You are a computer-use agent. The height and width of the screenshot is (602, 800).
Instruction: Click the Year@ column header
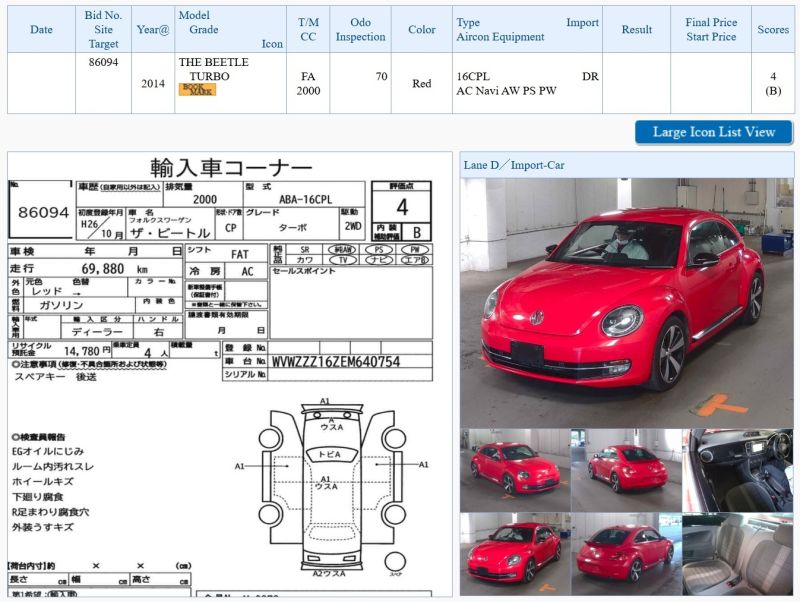click(153, 30)
